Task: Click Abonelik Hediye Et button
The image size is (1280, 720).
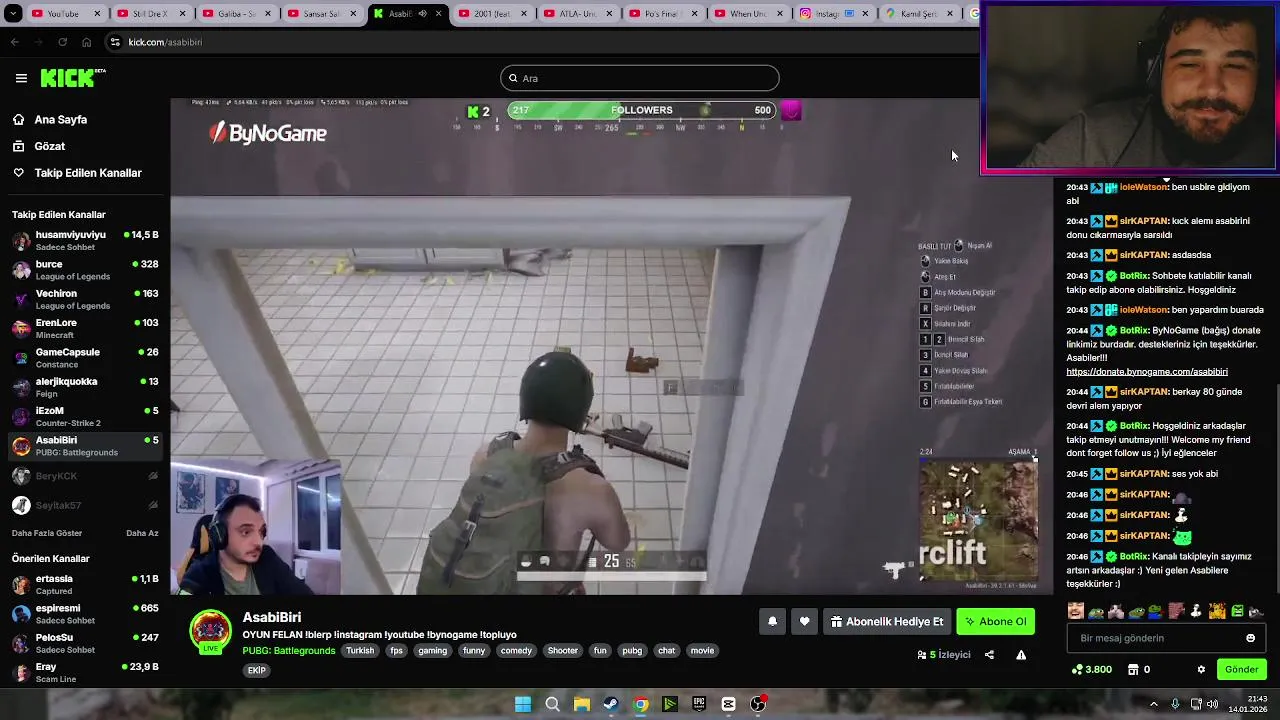Action: click(x=887, y=621)
